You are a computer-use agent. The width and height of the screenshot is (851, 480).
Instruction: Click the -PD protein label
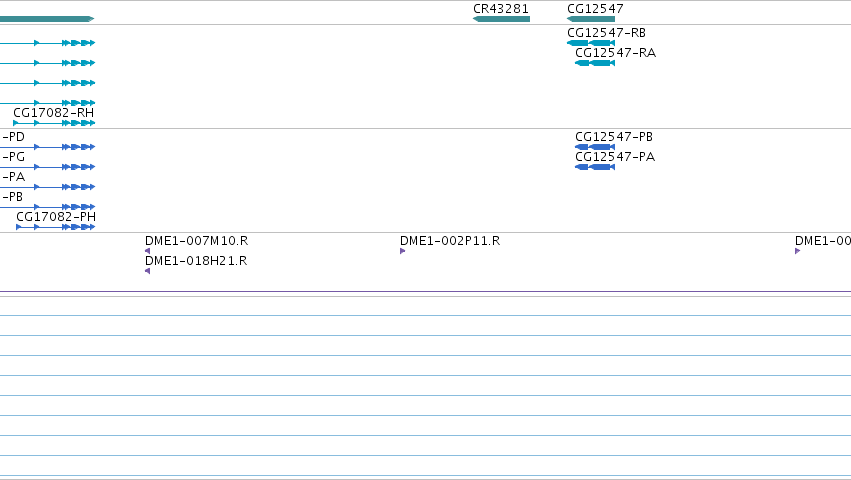(x=14, y=137)
